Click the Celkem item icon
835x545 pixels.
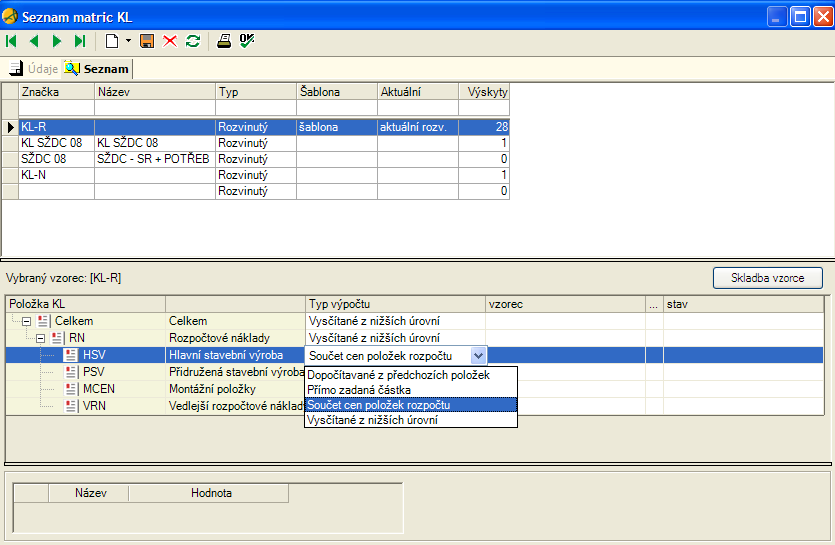(43, 321)
